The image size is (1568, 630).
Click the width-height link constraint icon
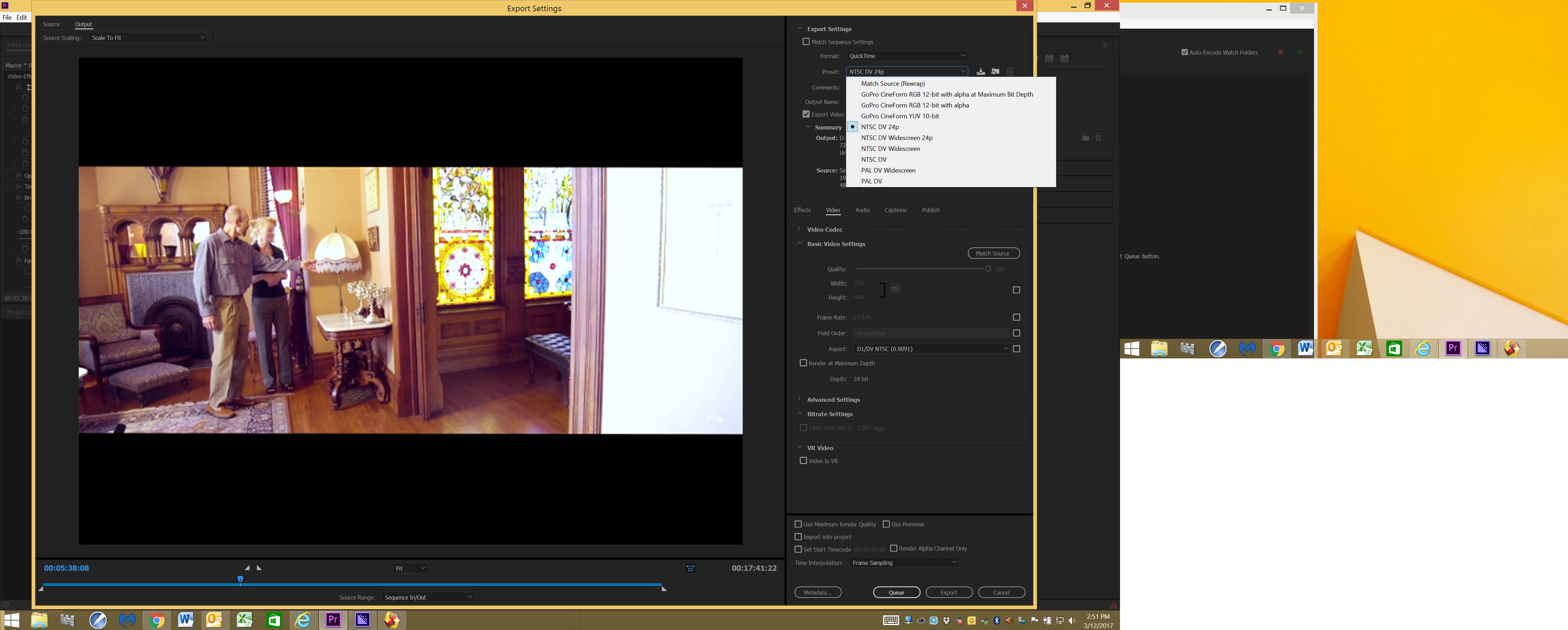point(895,289)
